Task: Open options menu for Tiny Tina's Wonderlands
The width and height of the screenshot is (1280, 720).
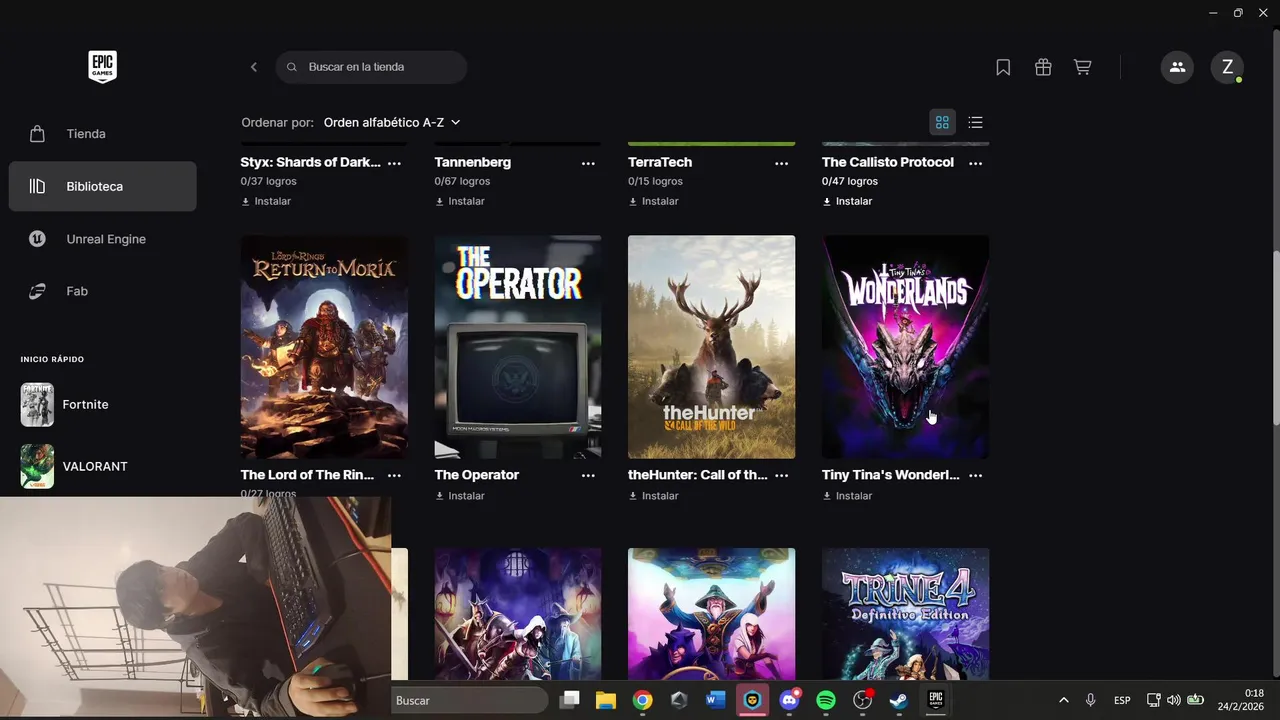Action: 975,476
